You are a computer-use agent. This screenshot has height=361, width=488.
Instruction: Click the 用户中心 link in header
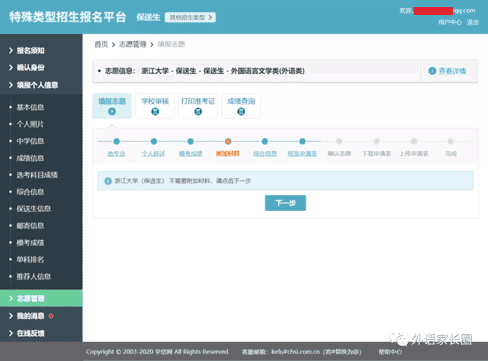point(450,22)
